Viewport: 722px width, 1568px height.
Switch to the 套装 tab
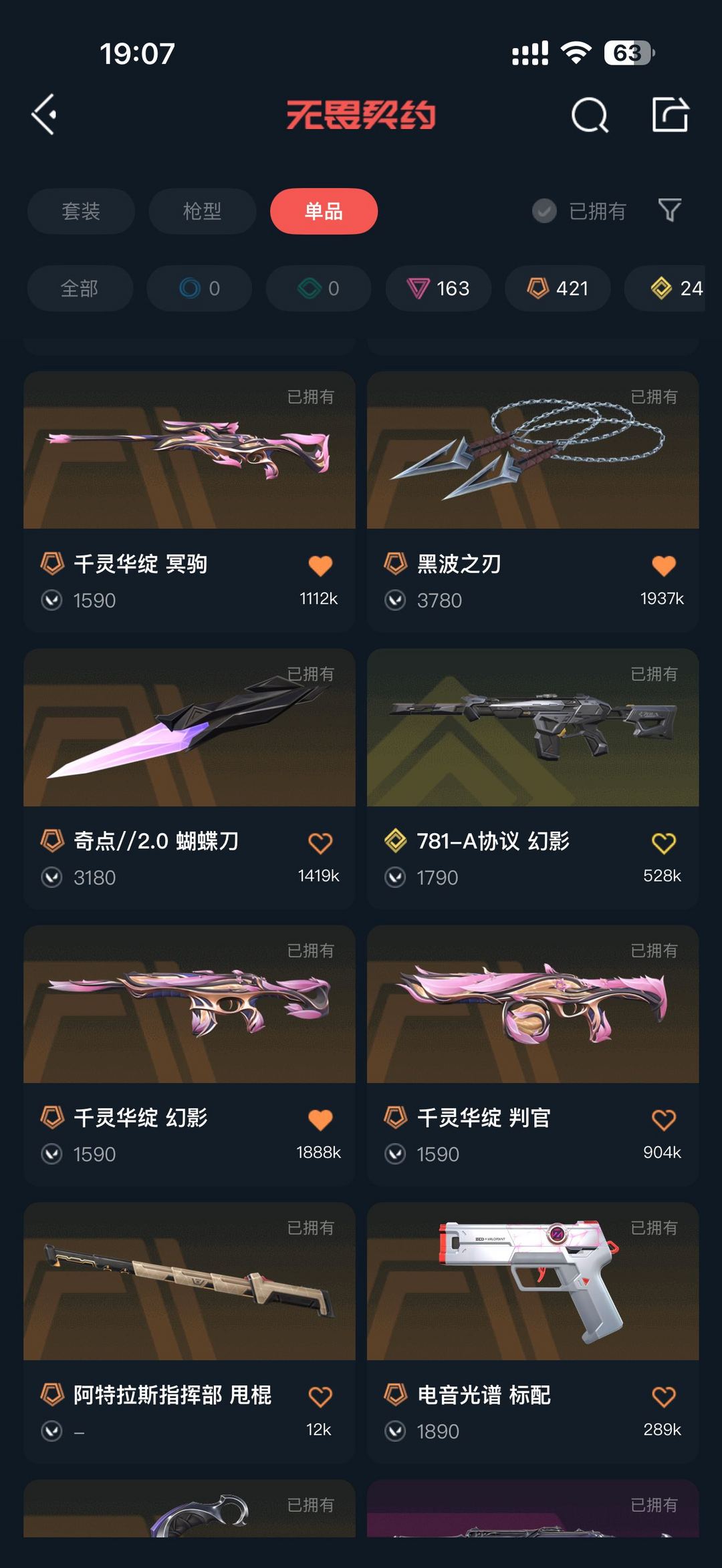click(81, 211)
